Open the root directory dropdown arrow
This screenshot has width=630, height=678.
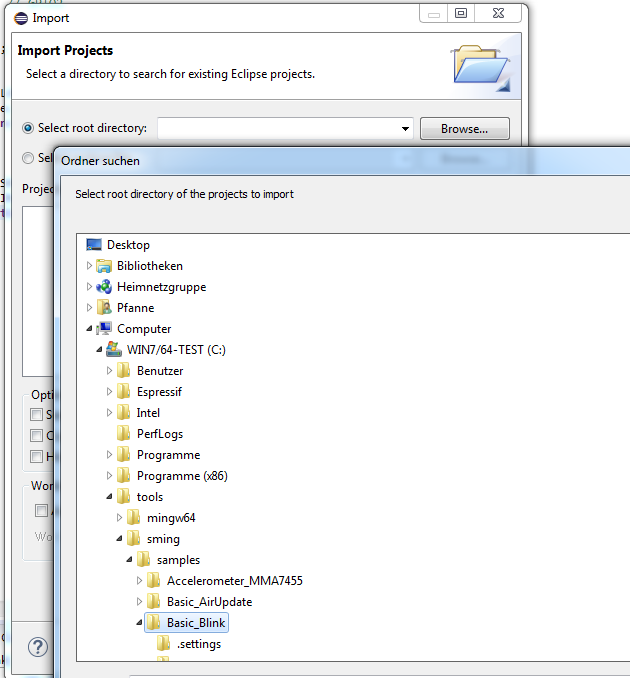pos(405,129)
